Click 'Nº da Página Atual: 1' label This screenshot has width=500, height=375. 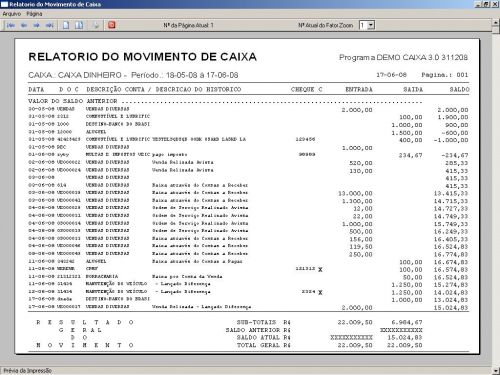[x=188, y=25]
